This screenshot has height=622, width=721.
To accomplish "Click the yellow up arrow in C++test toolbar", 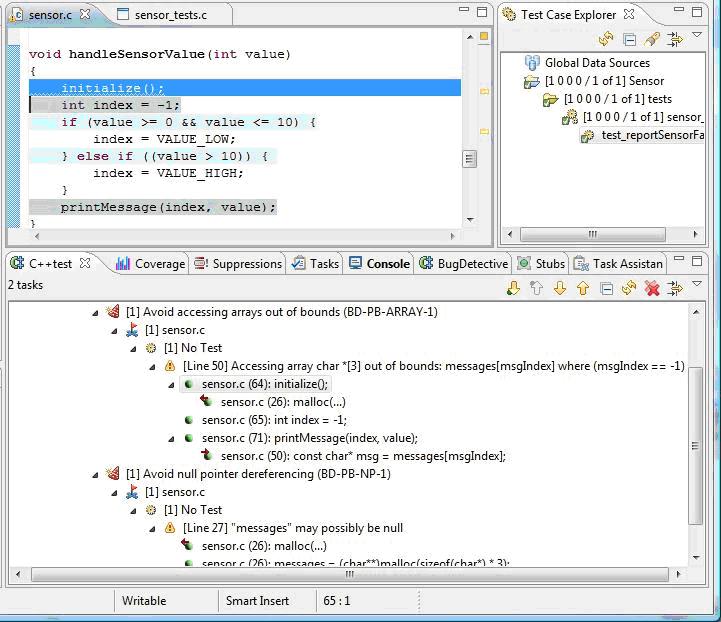I will click(583, 288).
